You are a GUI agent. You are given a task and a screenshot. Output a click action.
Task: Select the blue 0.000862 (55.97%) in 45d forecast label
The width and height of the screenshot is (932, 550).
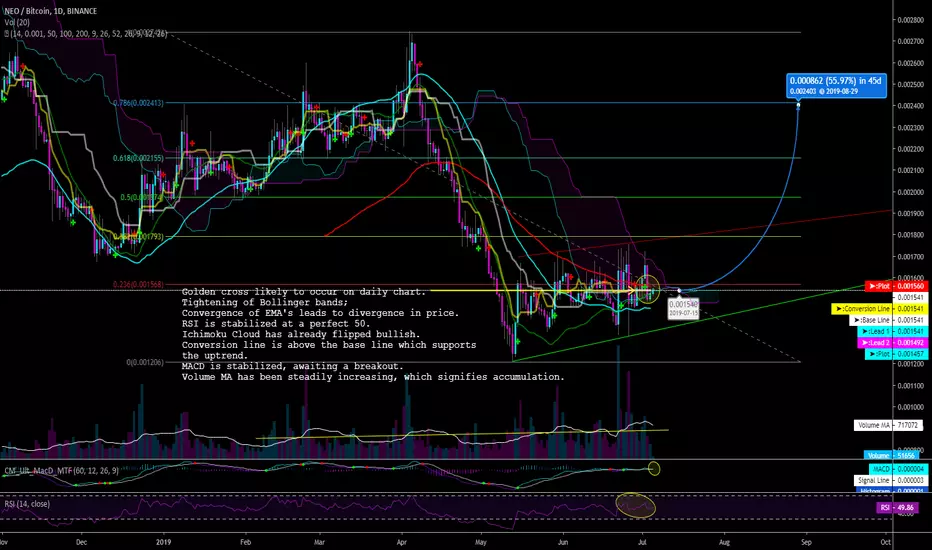(x=836, y=86)
